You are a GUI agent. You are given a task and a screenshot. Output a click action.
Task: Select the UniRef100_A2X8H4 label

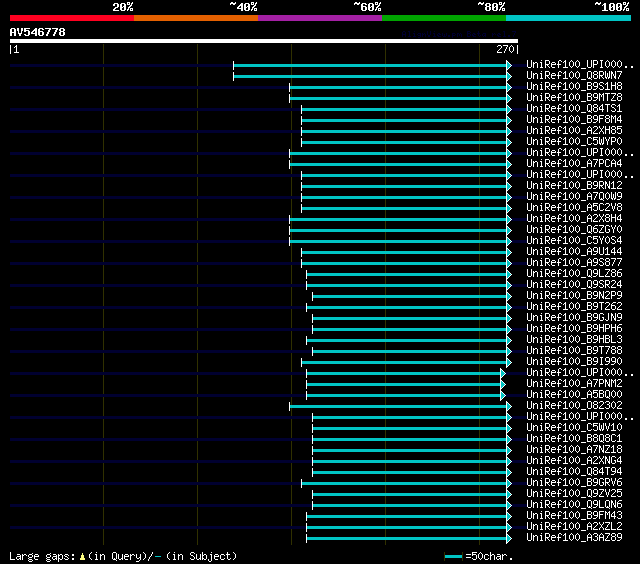click(x=574, y=219)
